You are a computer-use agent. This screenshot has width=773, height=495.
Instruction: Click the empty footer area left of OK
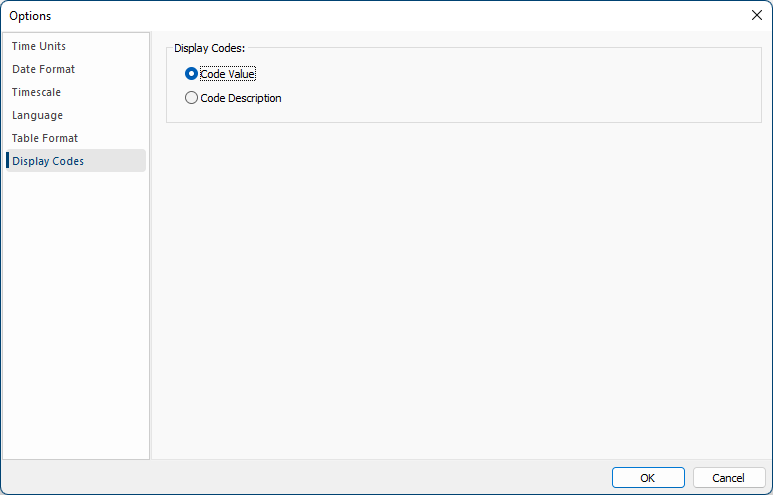click(300, 478)
